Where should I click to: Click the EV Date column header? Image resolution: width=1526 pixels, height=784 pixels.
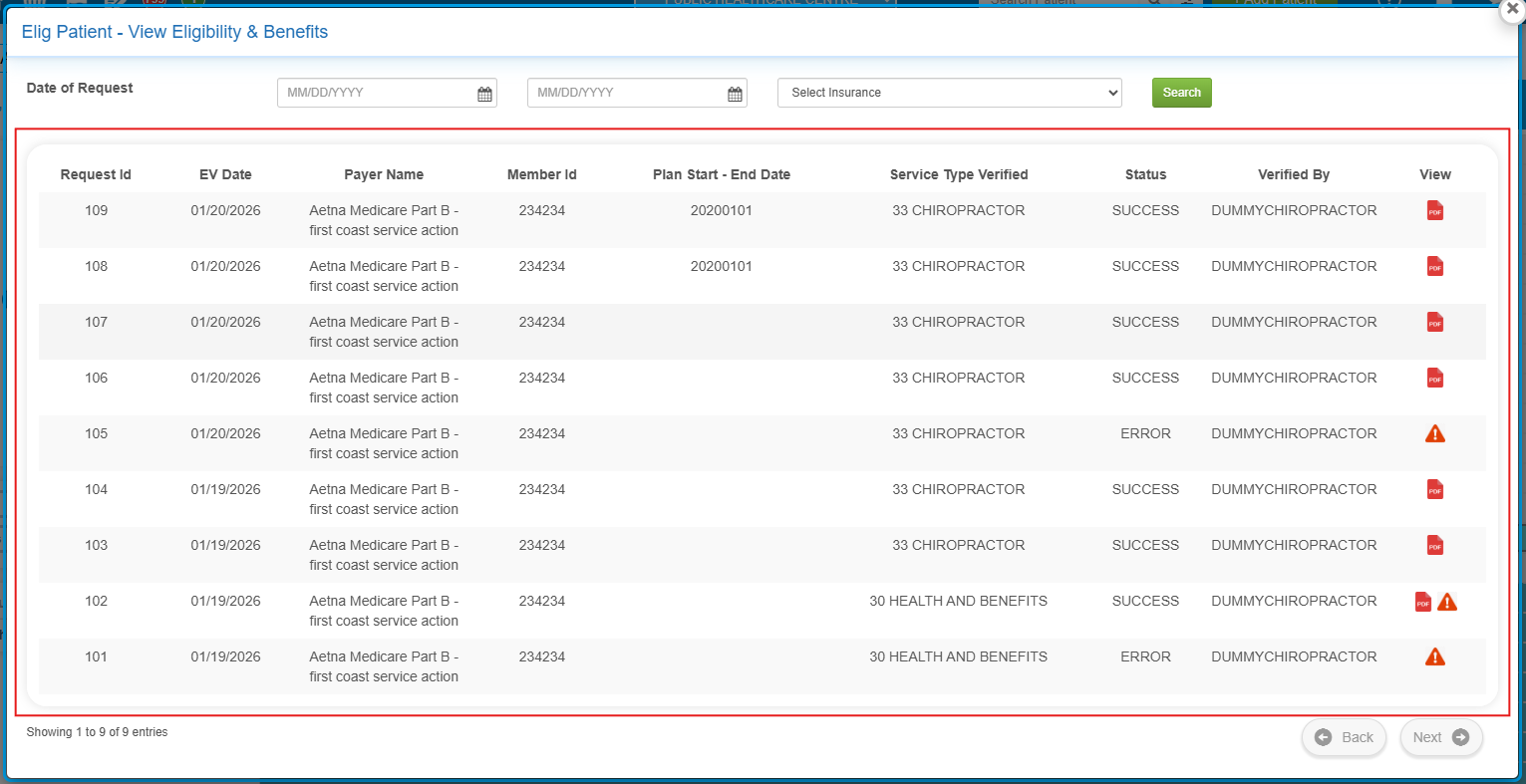pos(225,174)
